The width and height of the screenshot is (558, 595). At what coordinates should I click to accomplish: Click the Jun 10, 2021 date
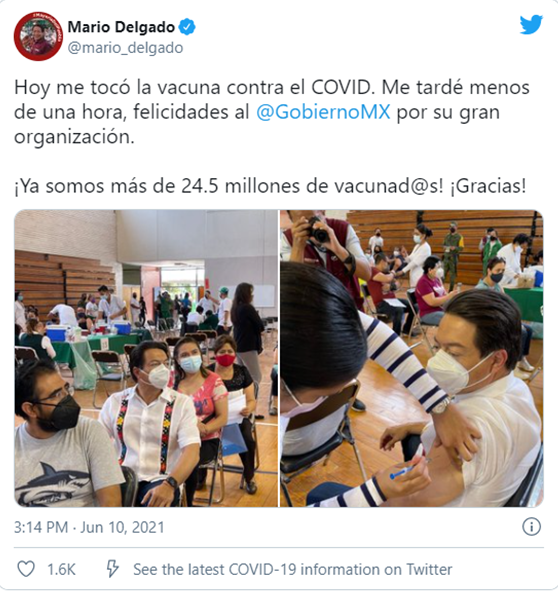[x=122, y=527]
